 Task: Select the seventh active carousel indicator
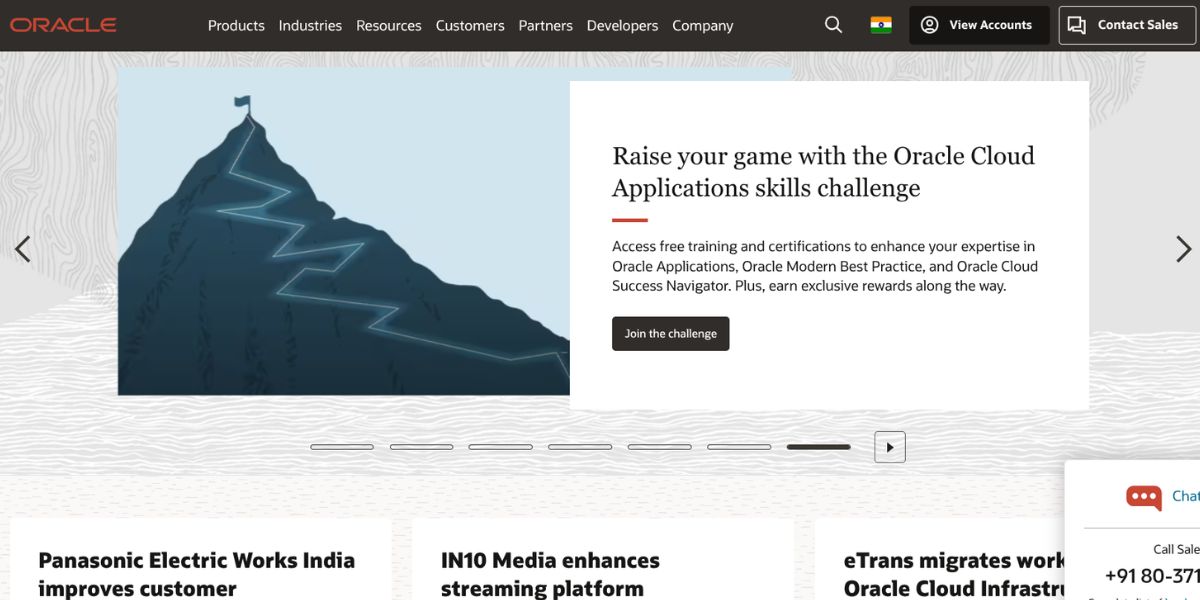[x=818, y=447]
